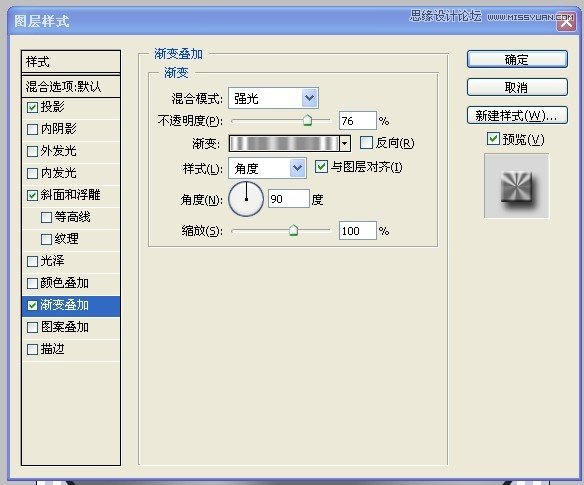Image resolution: width=584 pixels, height=485 pixels.
Task: Click the 取消 cancel button
Action: click(x=517, y=88)
